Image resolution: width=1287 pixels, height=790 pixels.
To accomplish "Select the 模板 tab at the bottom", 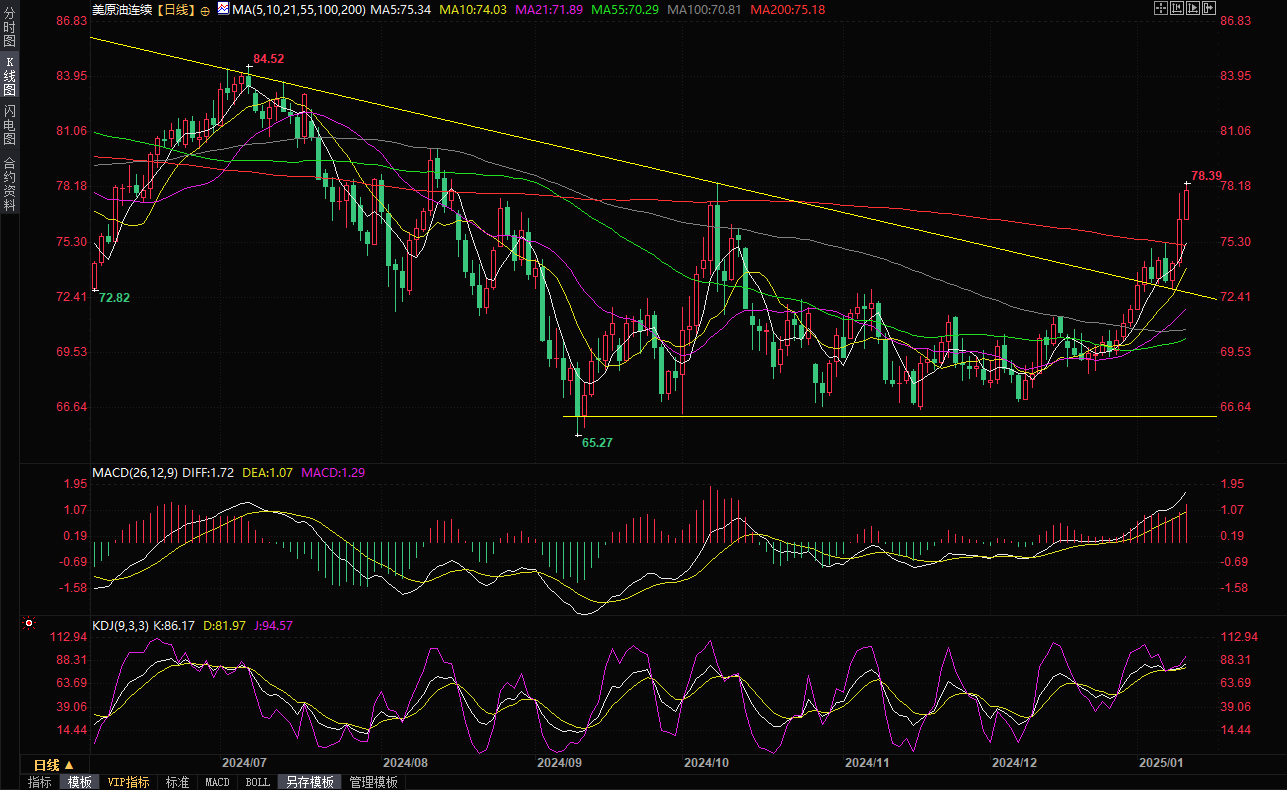I will (x=79, y=782).
